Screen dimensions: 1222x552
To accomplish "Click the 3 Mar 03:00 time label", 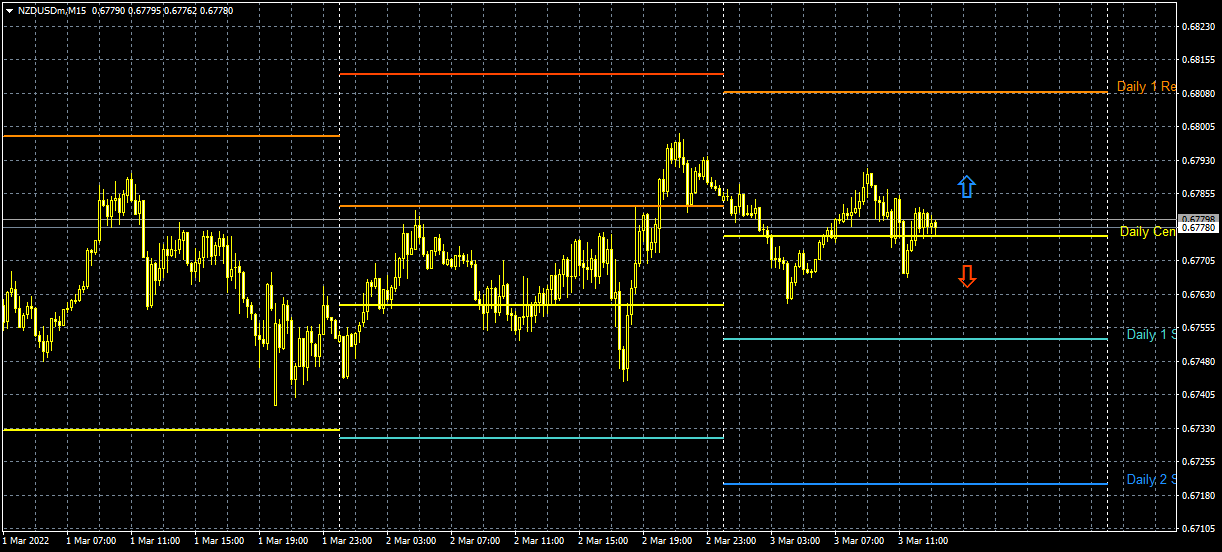I will (795, 541).
